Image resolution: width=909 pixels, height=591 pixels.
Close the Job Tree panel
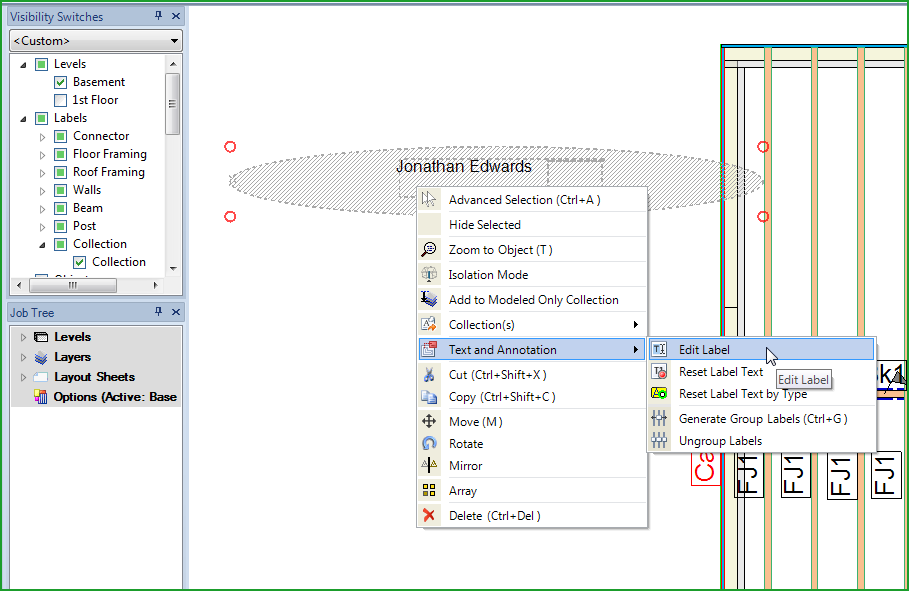coord(176,312)
